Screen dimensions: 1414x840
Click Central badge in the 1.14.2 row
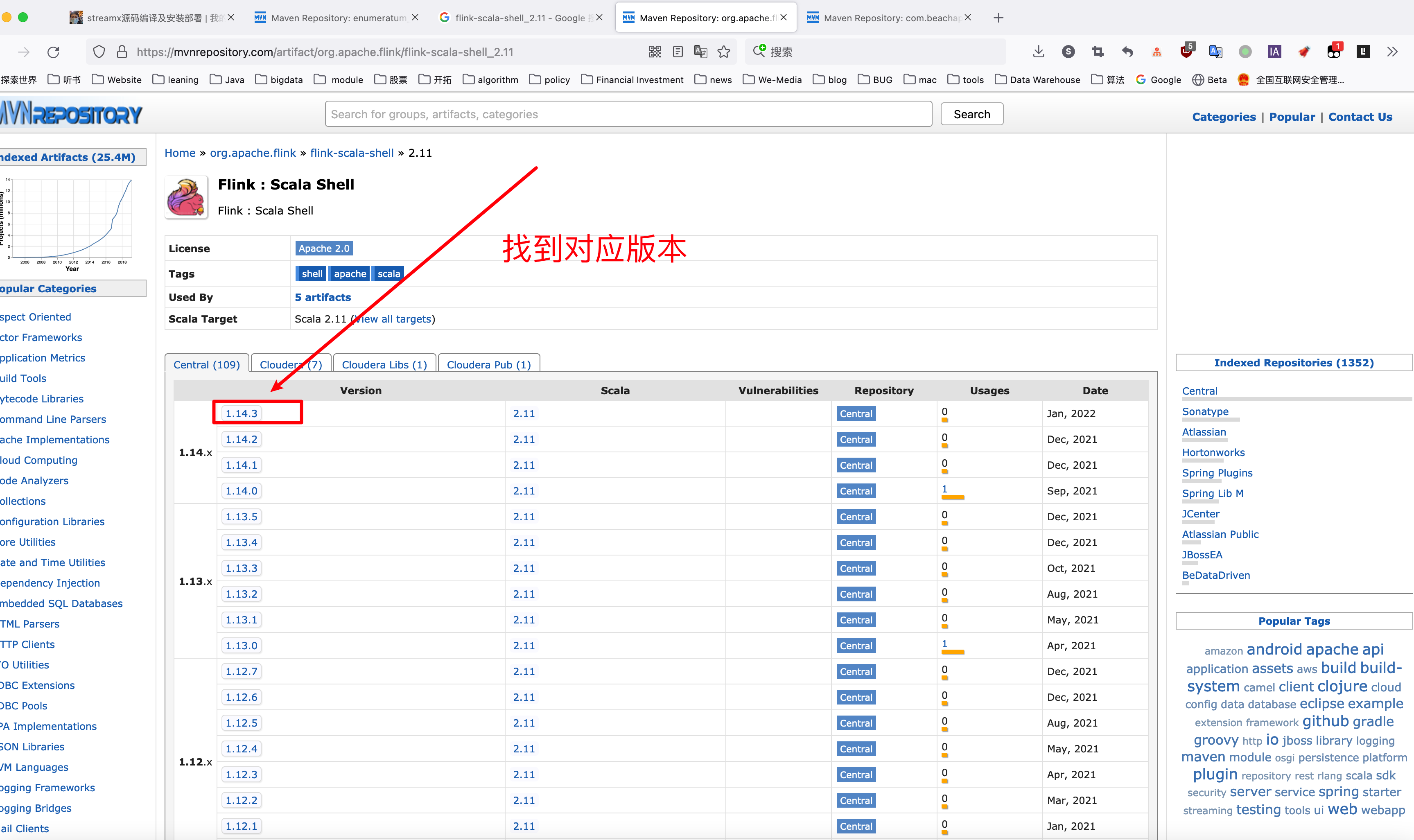[x=856, y=439]
